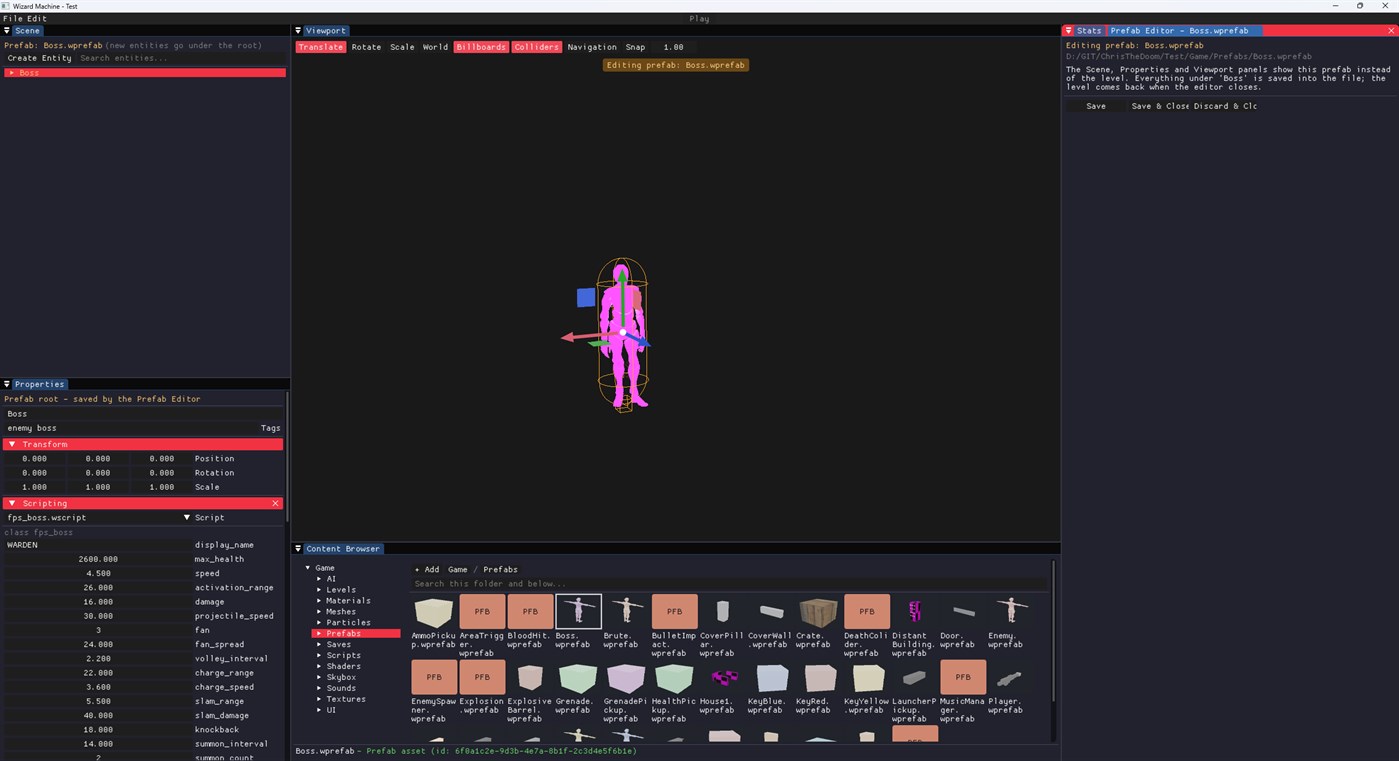This screenshot has height=761, width=1399.
Task: Select the Door.wprefab icon
Action: coord(963,611)
